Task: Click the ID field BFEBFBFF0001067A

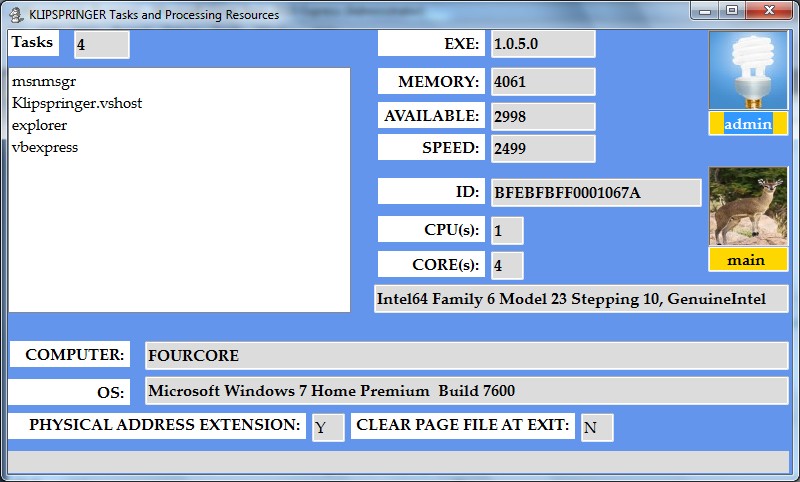Action: click(596, 193)
